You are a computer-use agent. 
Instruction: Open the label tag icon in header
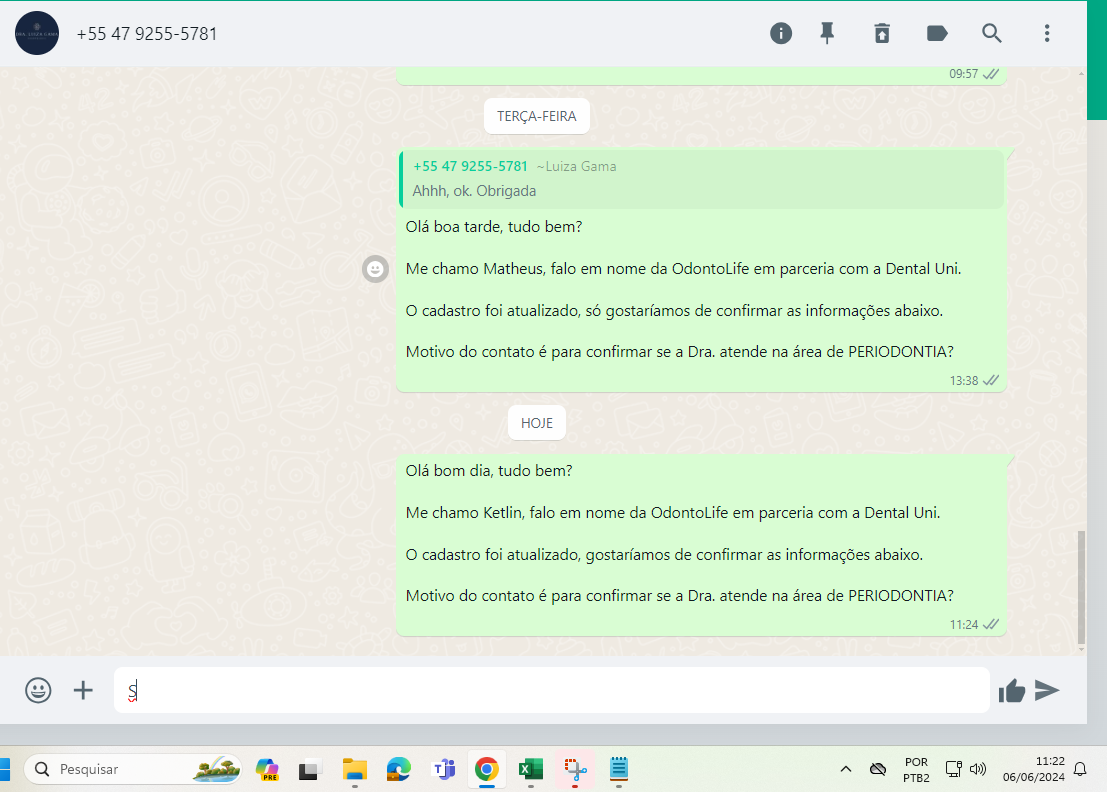pyautogui.click(x=937, y=33)
